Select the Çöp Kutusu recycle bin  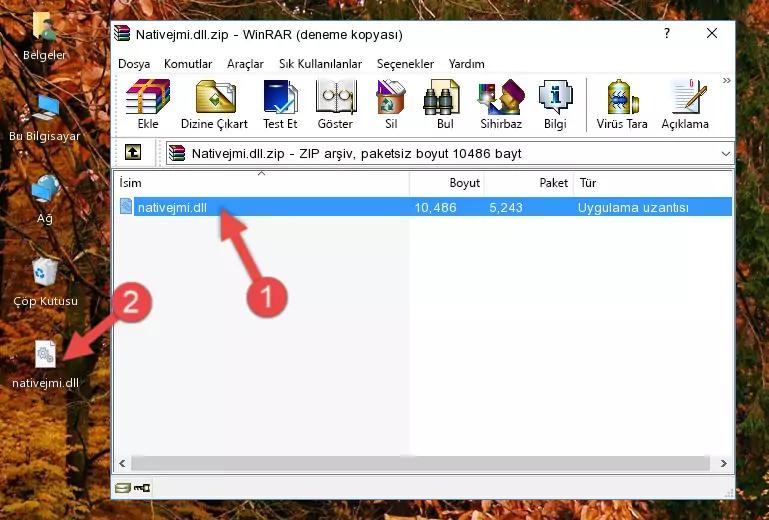[45, 283]
